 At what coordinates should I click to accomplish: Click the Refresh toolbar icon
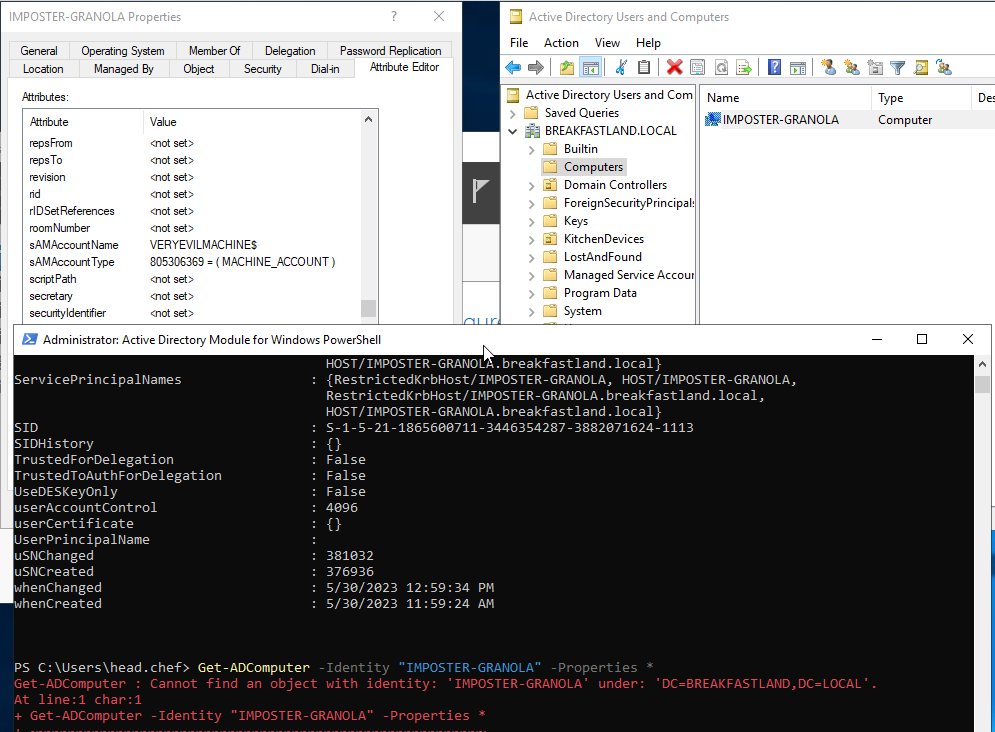720,67
